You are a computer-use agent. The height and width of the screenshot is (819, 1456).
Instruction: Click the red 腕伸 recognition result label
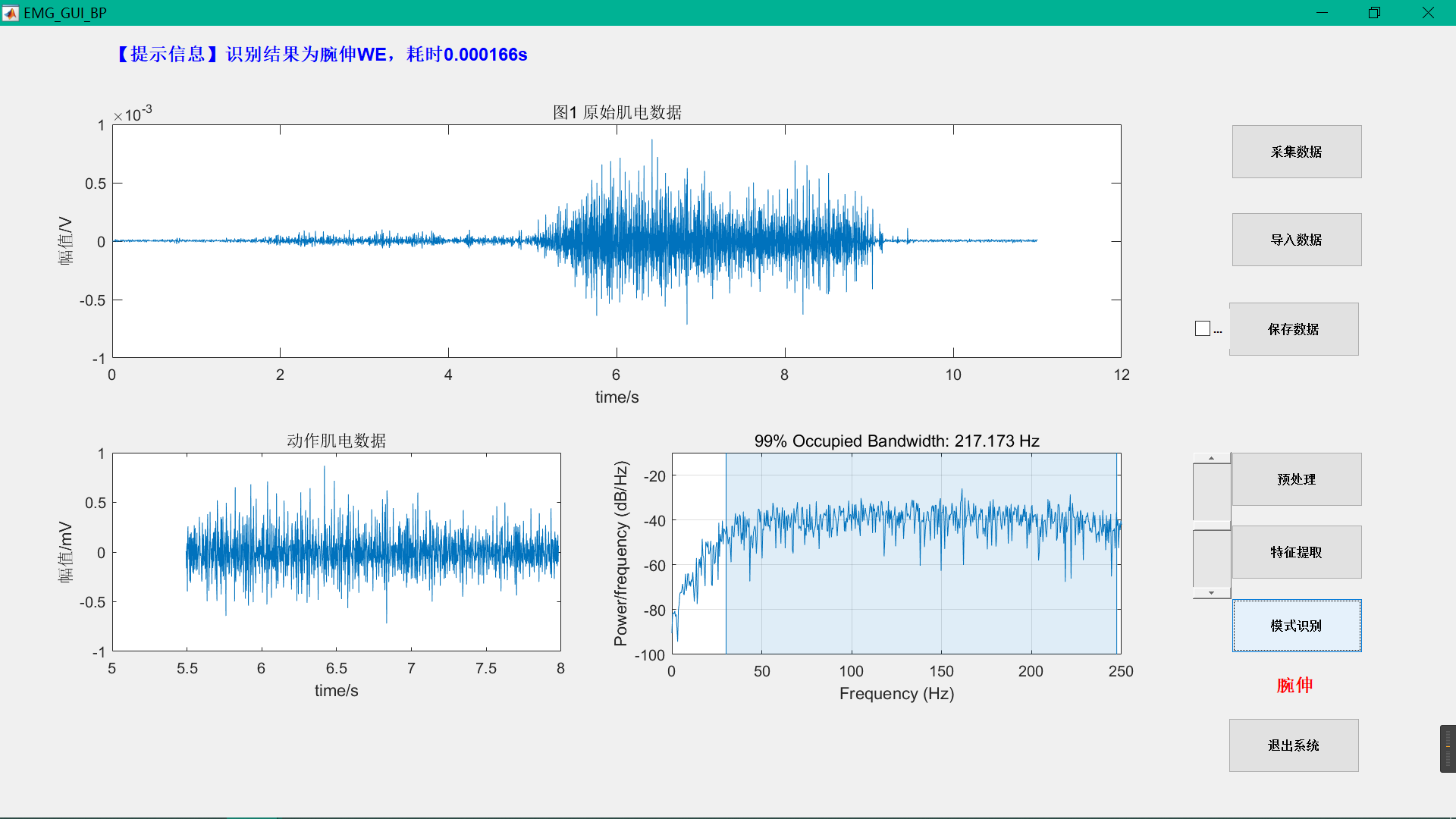(1295, 686)
